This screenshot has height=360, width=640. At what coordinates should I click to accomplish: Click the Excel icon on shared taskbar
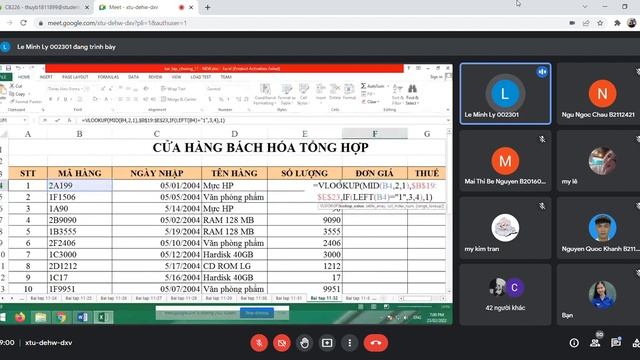pos(103,317)
